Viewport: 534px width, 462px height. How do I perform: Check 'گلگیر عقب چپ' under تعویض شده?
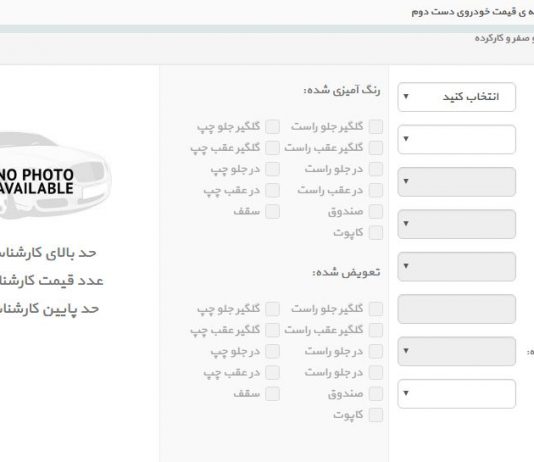tap(273, 330)
